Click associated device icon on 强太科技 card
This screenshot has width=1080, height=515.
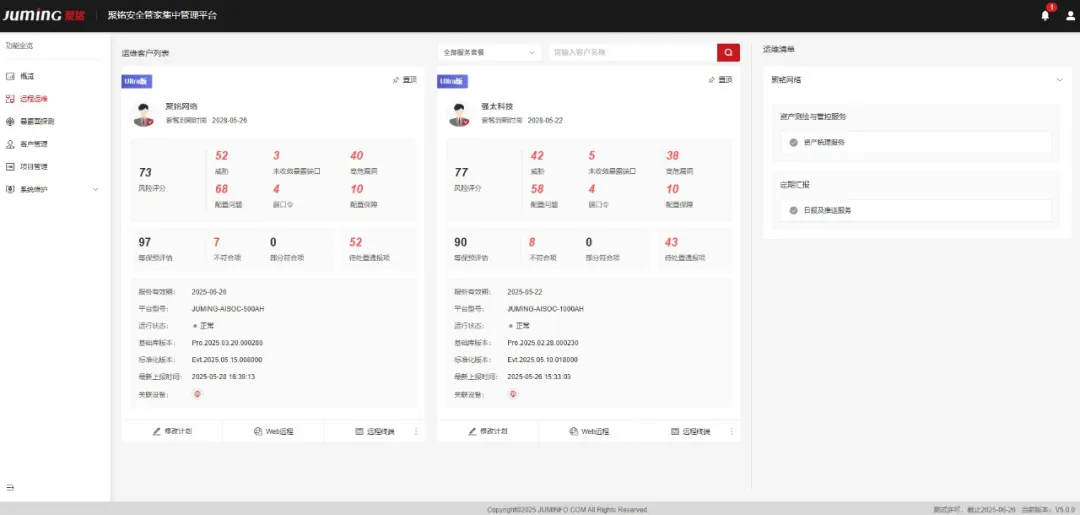513,394
